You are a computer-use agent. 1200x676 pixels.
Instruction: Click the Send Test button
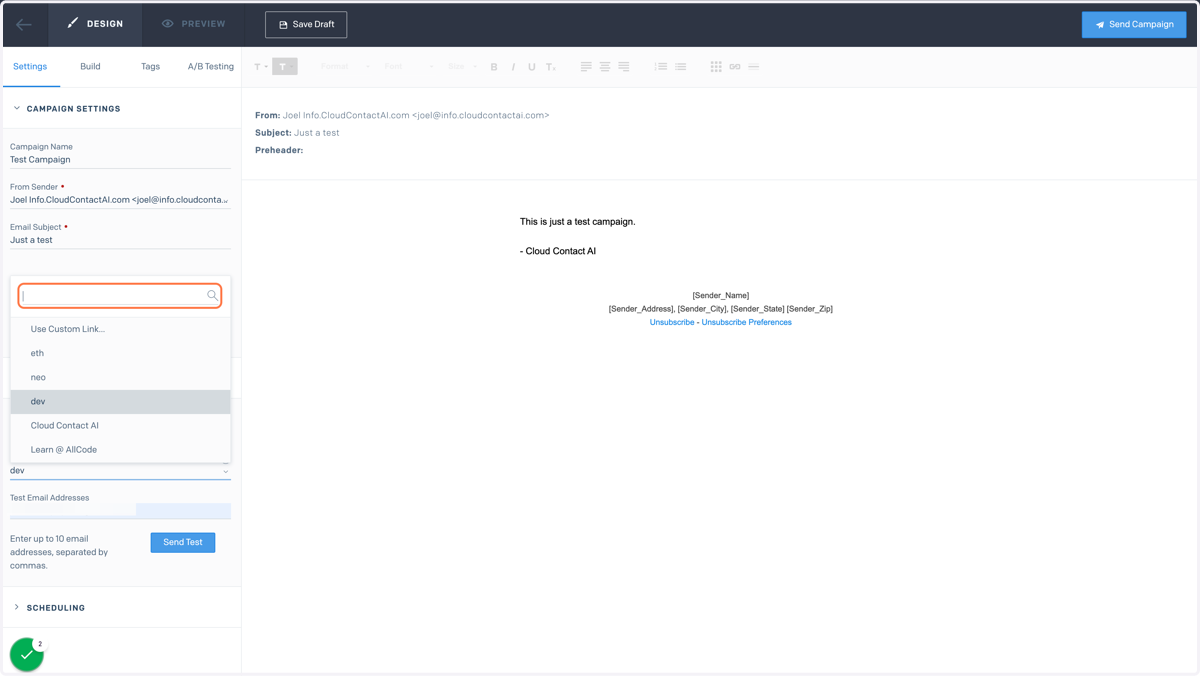183,542
